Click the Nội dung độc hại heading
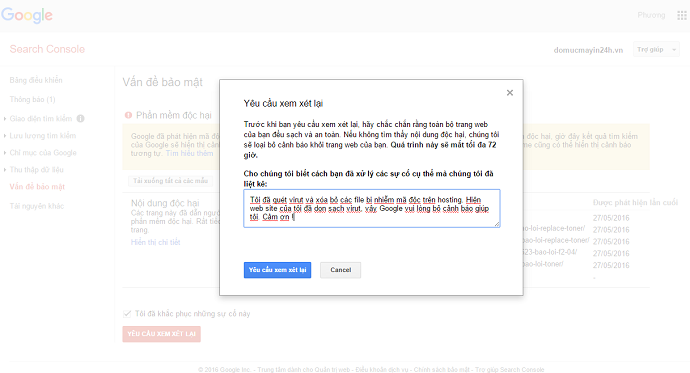The height and width of the screenshot is (373, 690). (x=165, y=203)
